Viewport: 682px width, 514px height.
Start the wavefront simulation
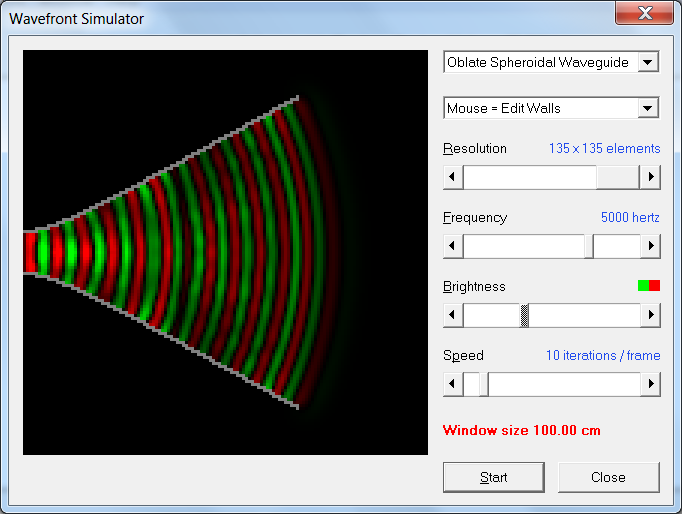point(494,477)
